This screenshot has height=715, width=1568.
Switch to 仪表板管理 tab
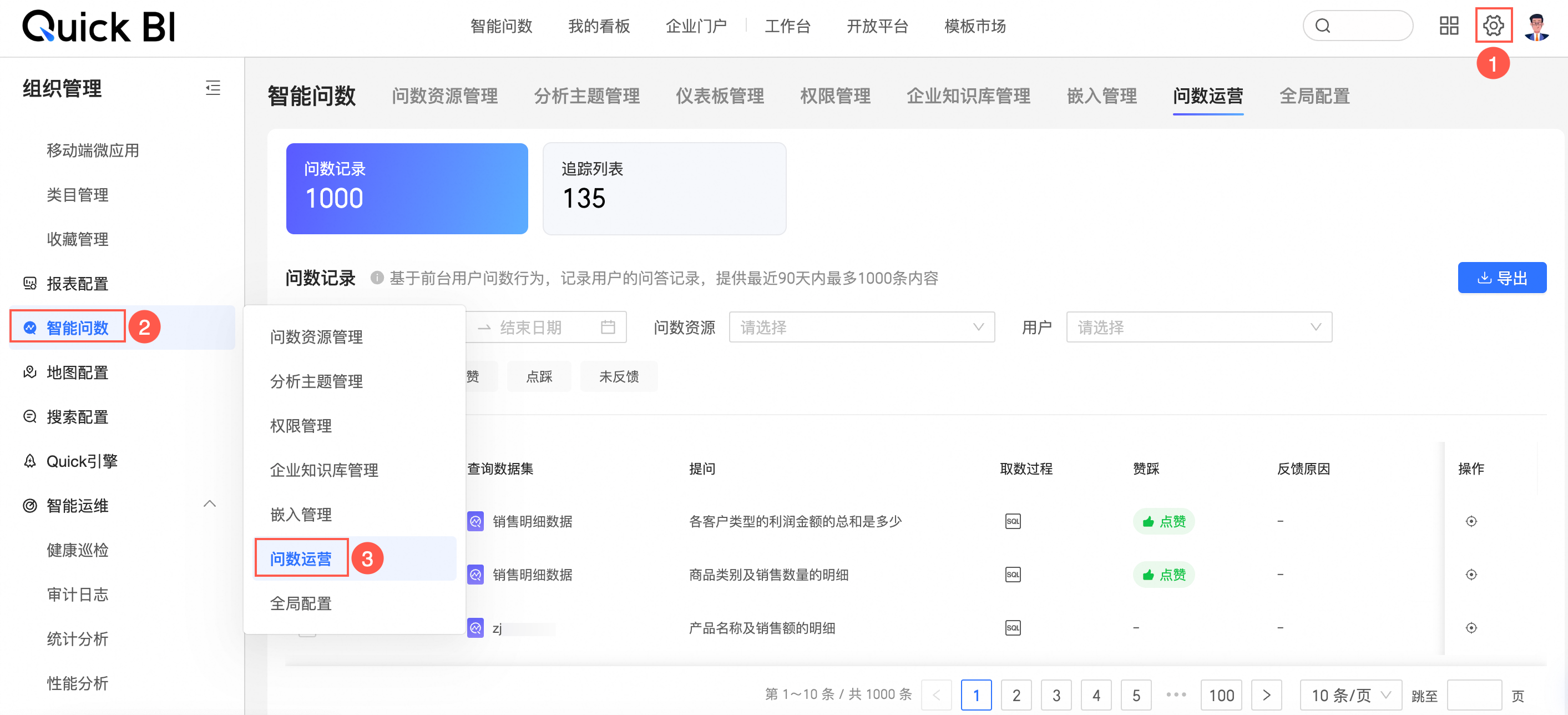[x=720, y=95]
